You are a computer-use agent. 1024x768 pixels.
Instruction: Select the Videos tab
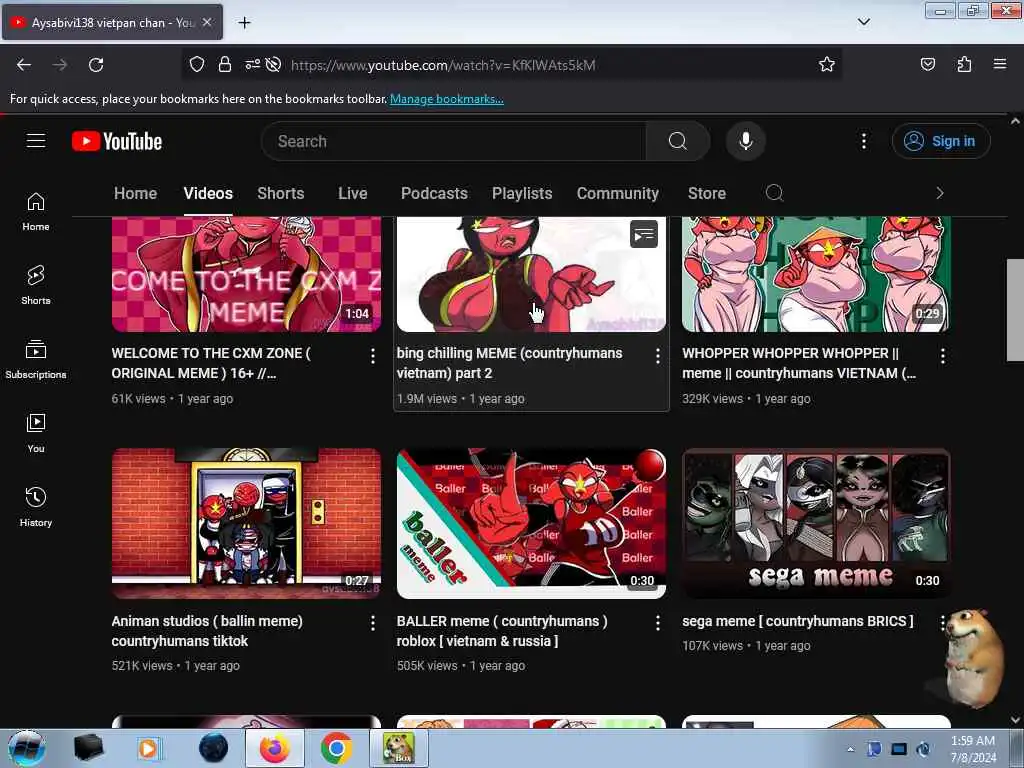[x=208, y=193]
